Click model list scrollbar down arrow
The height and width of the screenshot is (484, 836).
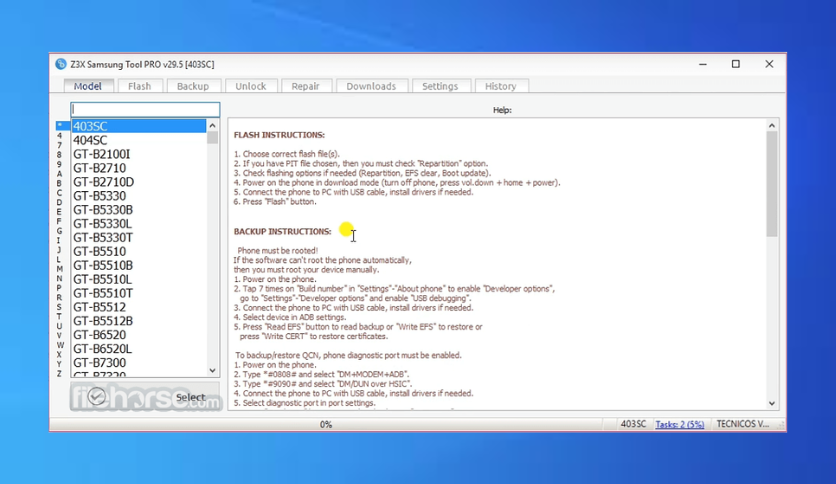click(x=212, y=370)
